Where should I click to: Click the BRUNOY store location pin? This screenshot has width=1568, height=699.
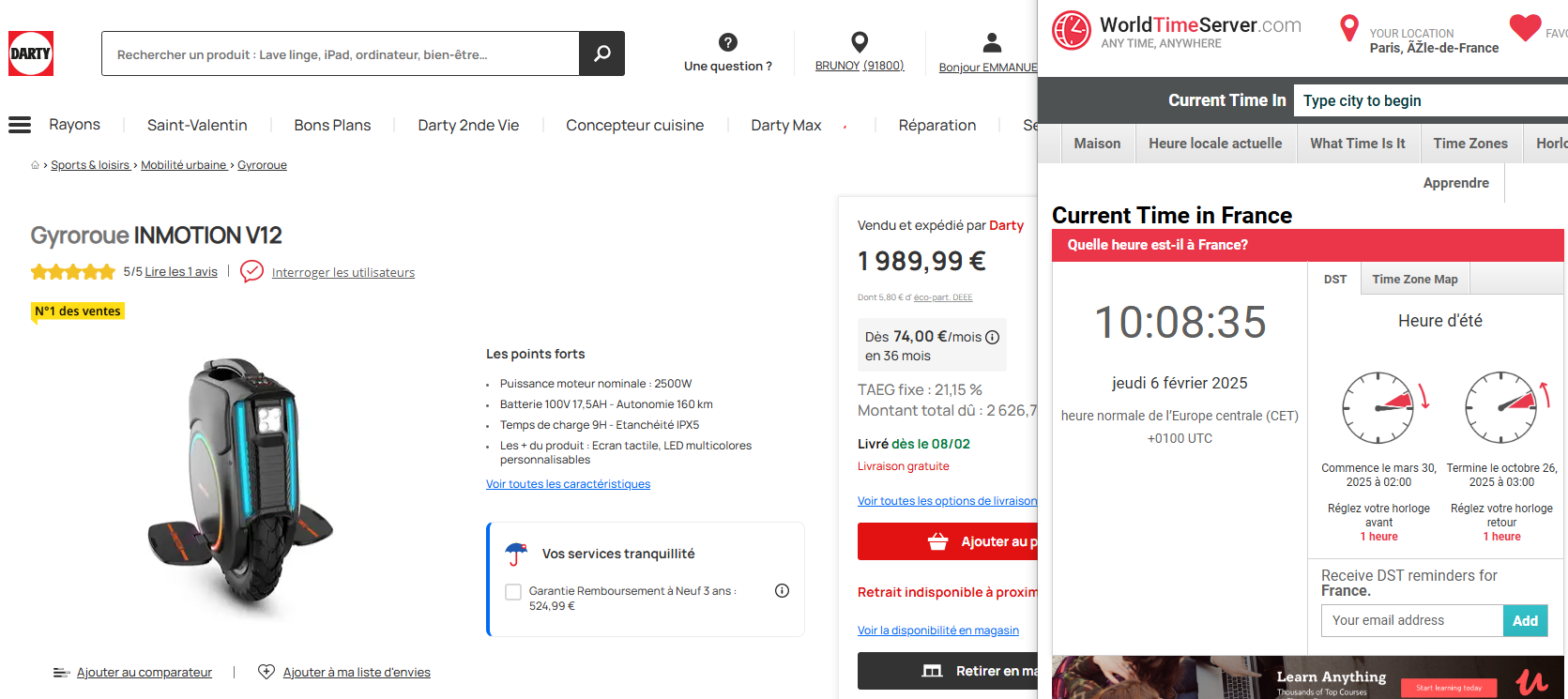[x=859, y=42]
